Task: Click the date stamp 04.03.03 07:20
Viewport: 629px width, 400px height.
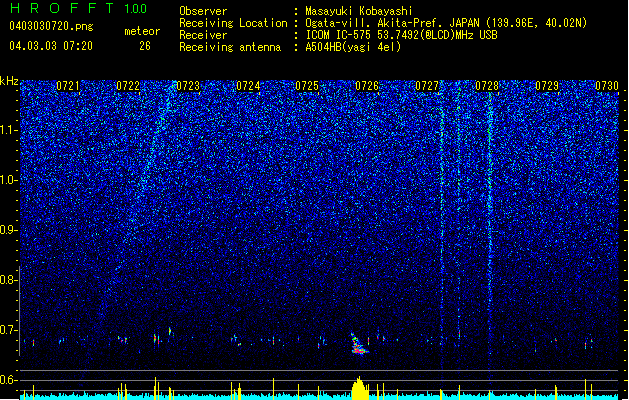Action: click(51, 46)
